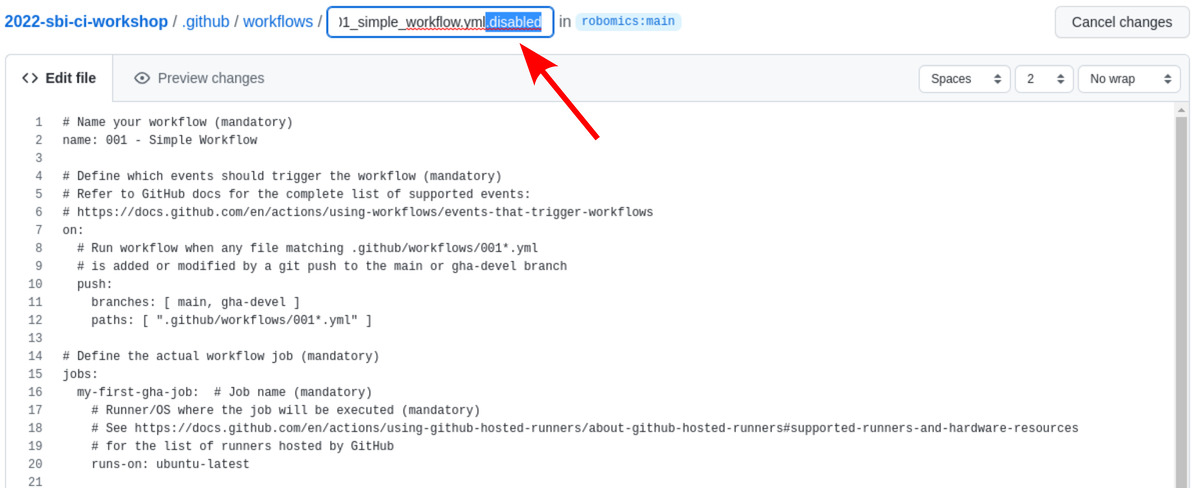Click the 'runs-on: ubuntu-latest' line
The image size is (1200, 488).
[170, 464]
